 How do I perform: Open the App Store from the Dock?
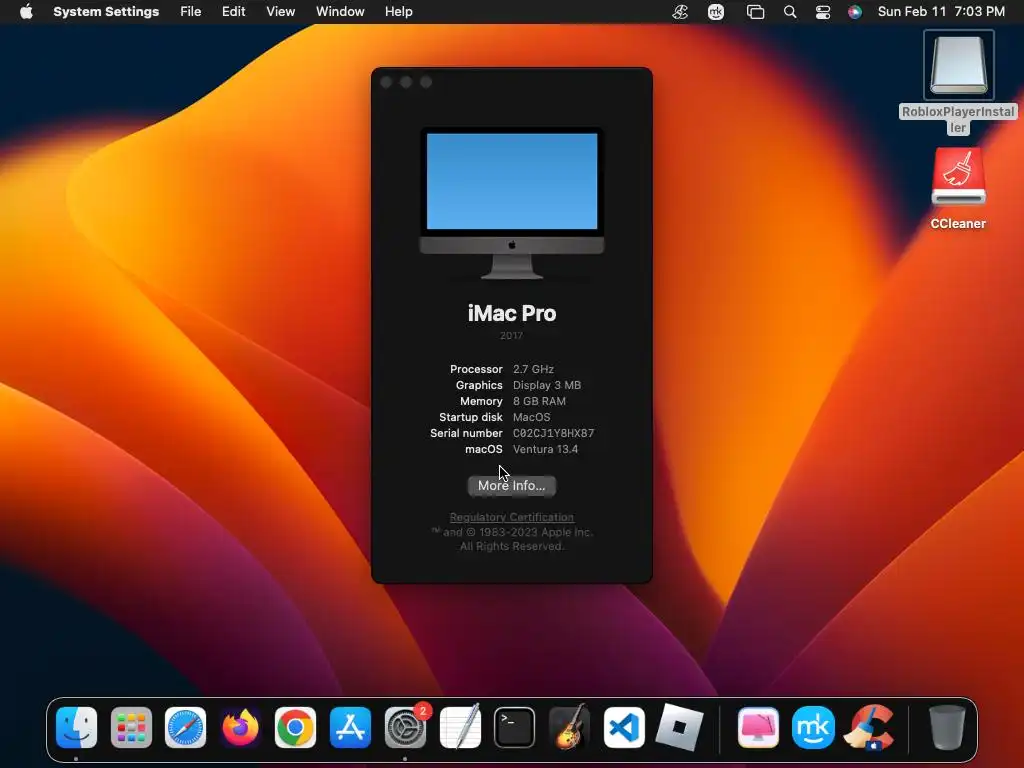[x=350, y=727]
